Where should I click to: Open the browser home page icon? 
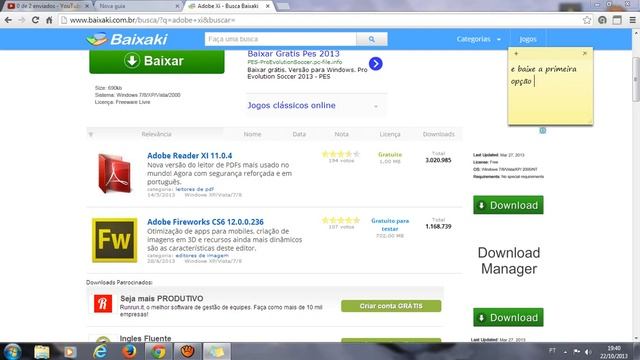click(x=49, y=20)
